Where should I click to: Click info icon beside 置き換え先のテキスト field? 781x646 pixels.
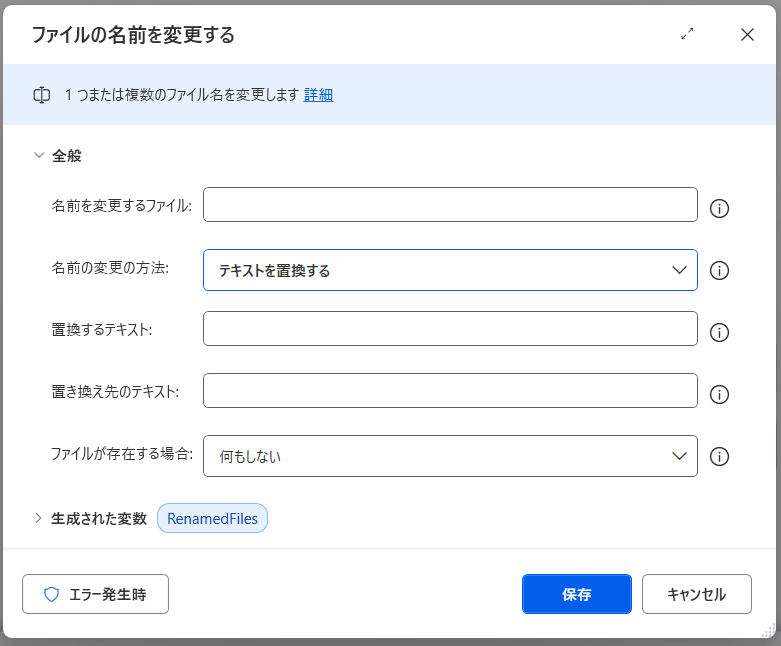coord(718,394)
